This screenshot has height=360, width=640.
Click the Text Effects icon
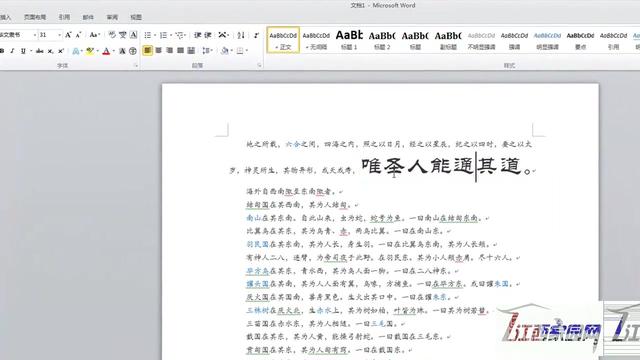76,51
